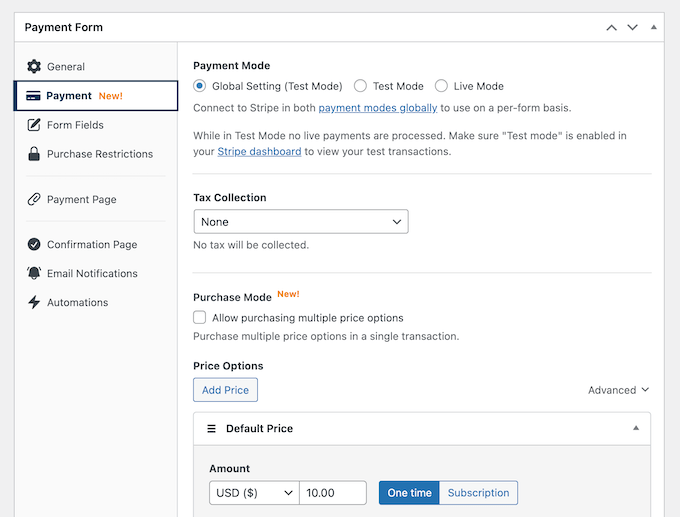Screen dimensions: 680x517
Task: Select the One time payment button
Action: point(409,493)
